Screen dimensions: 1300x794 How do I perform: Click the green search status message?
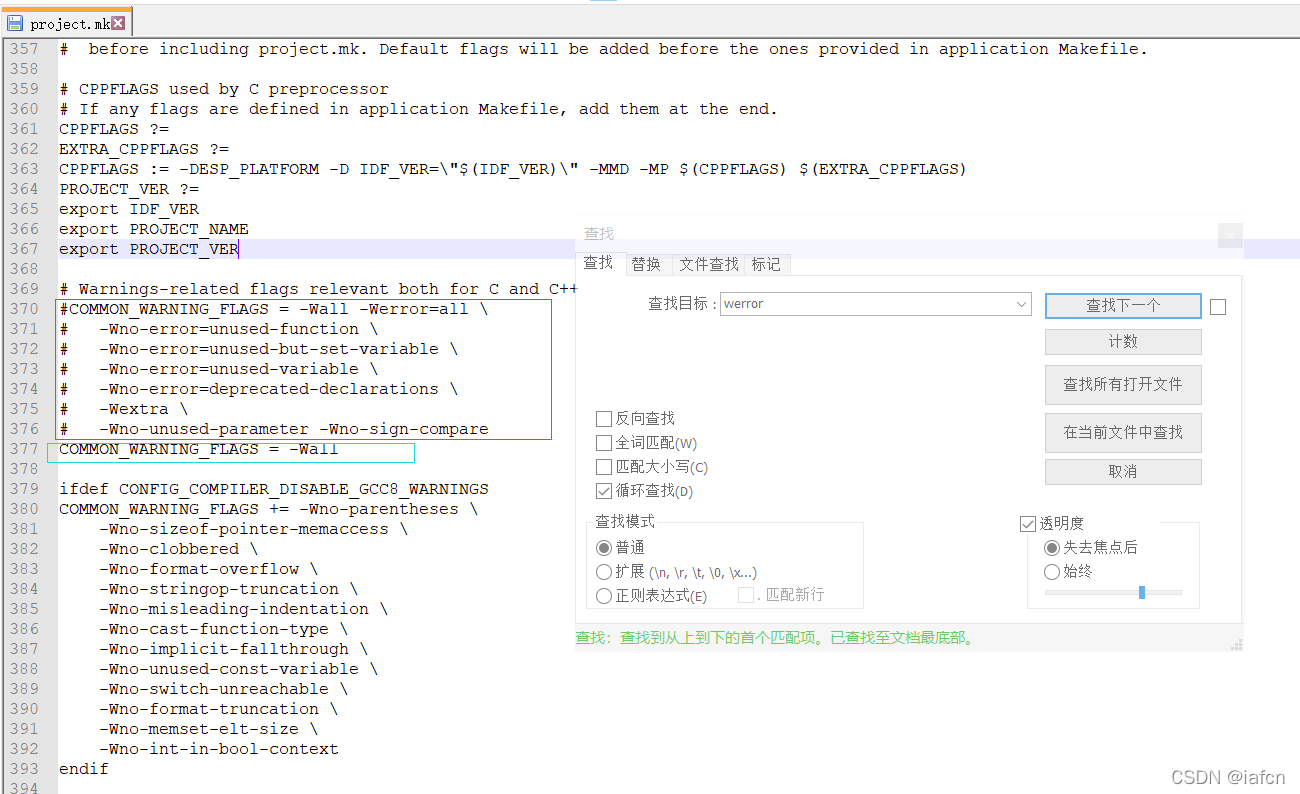coord(775,638)
